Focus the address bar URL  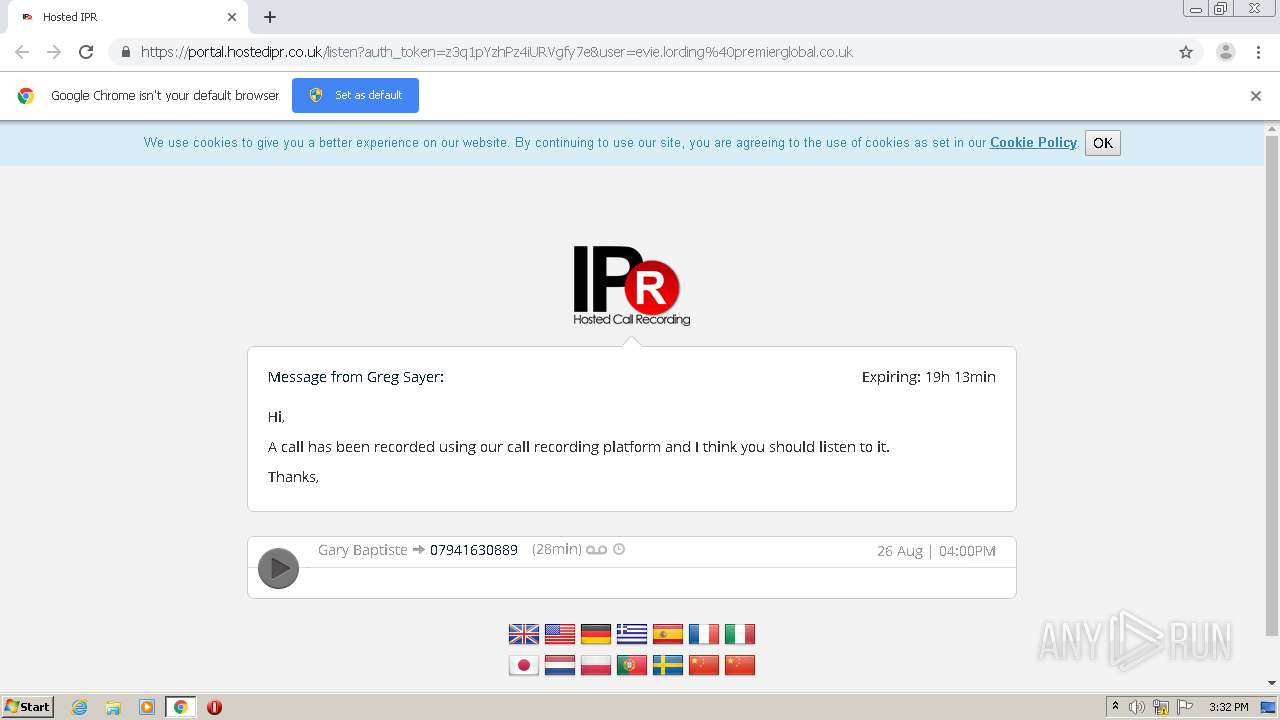[x=496, y=52]
